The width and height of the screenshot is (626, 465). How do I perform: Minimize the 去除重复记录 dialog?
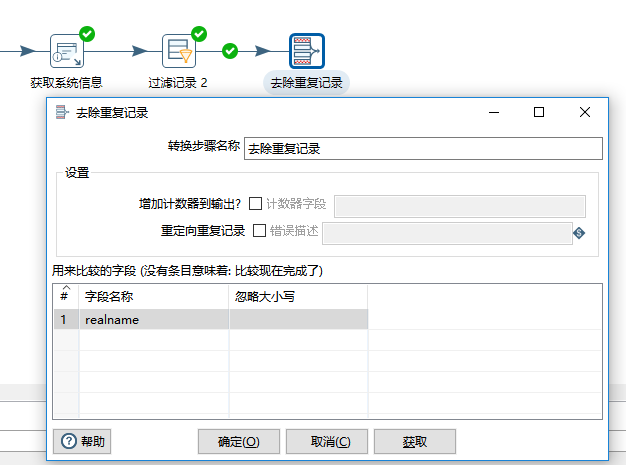click(494, 112)
